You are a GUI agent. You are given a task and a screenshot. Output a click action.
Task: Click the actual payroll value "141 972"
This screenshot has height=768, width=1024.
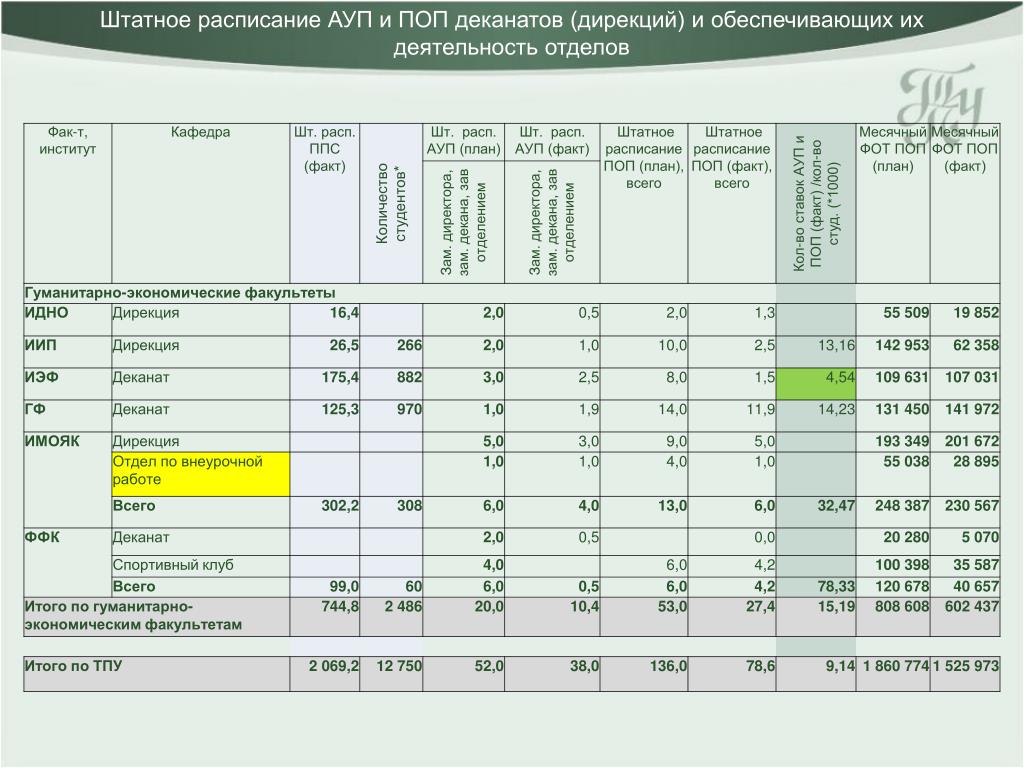click(972, 409)
